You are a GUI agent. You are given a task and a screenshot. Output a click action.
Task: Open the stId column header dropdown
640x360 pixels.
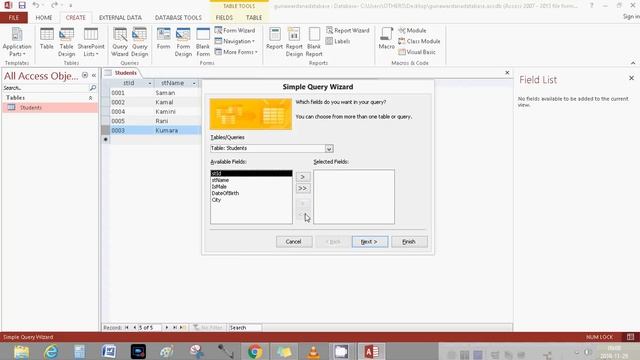coord(150,83)
